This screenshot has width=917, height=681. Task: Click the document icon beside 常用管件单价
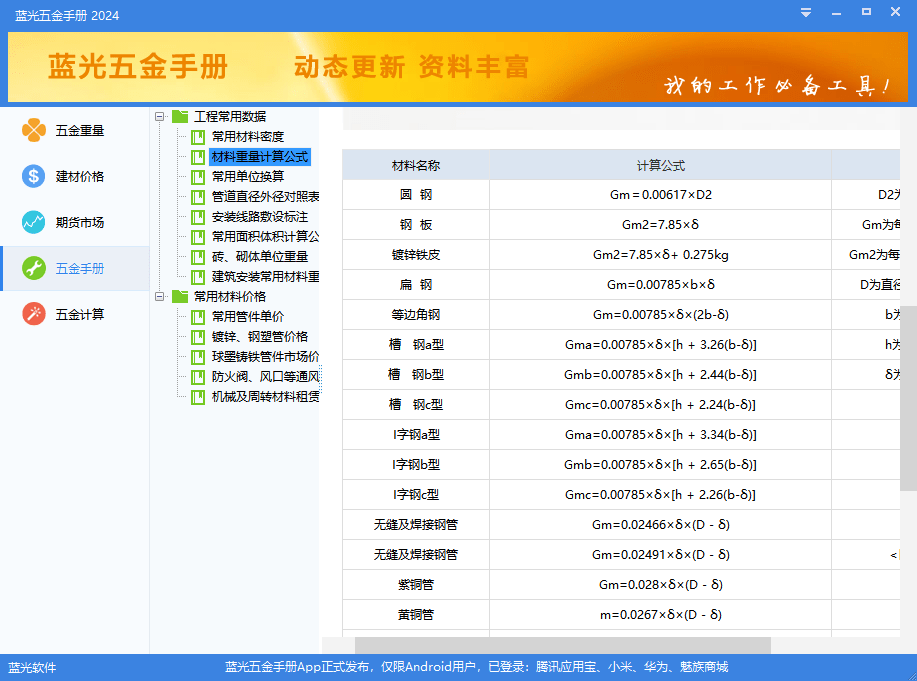(196, 316)
